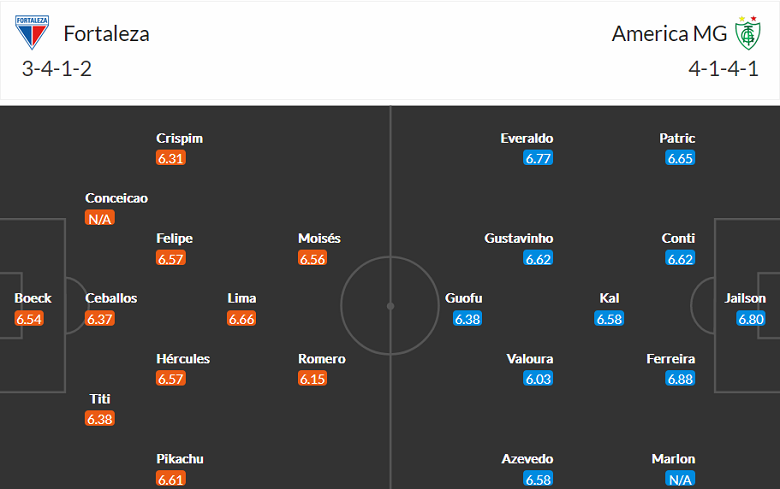Click Titi's 6.38 rating badge

pos(100,419)
